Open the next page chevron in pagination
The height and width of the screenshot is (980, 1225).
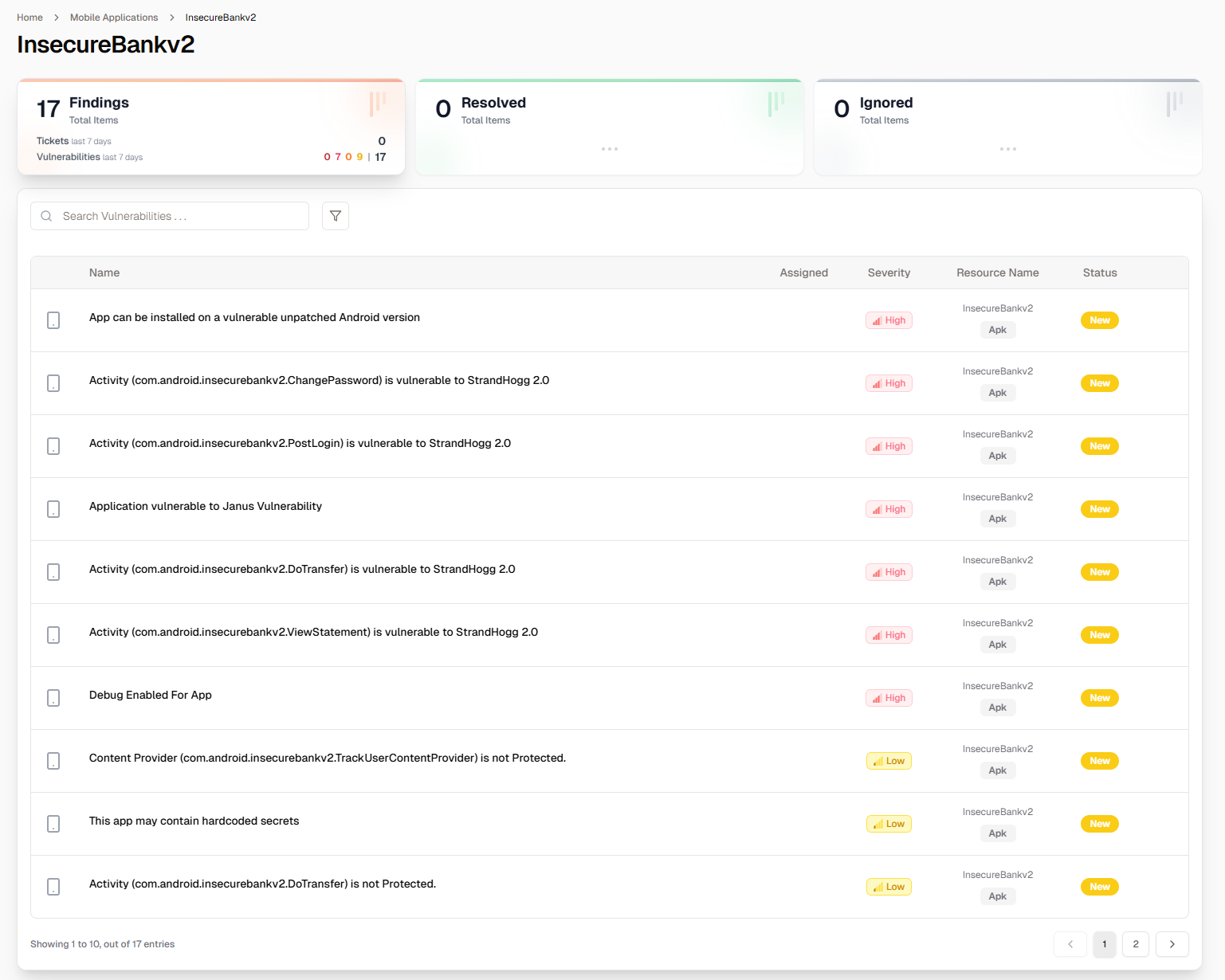tap(1172, 944)
